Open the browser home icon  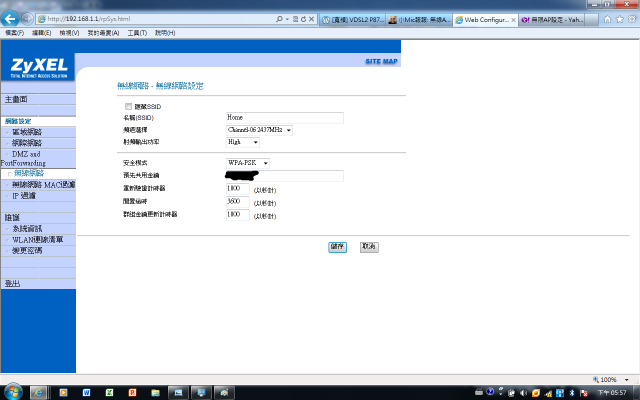[x=607, y=19]
